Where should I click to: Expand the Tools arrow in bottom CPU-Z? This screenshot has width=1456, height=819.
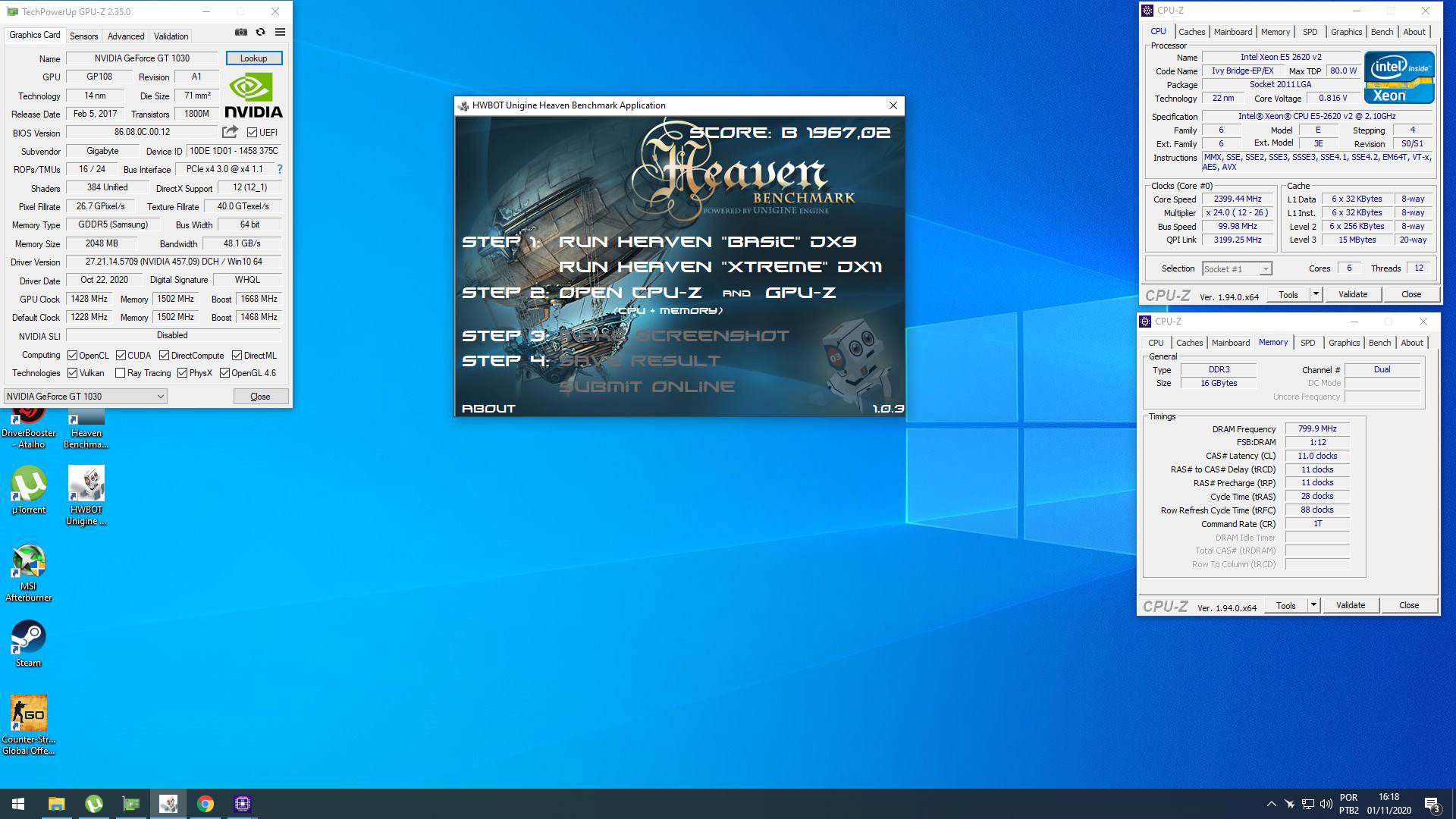[1313, 605]
